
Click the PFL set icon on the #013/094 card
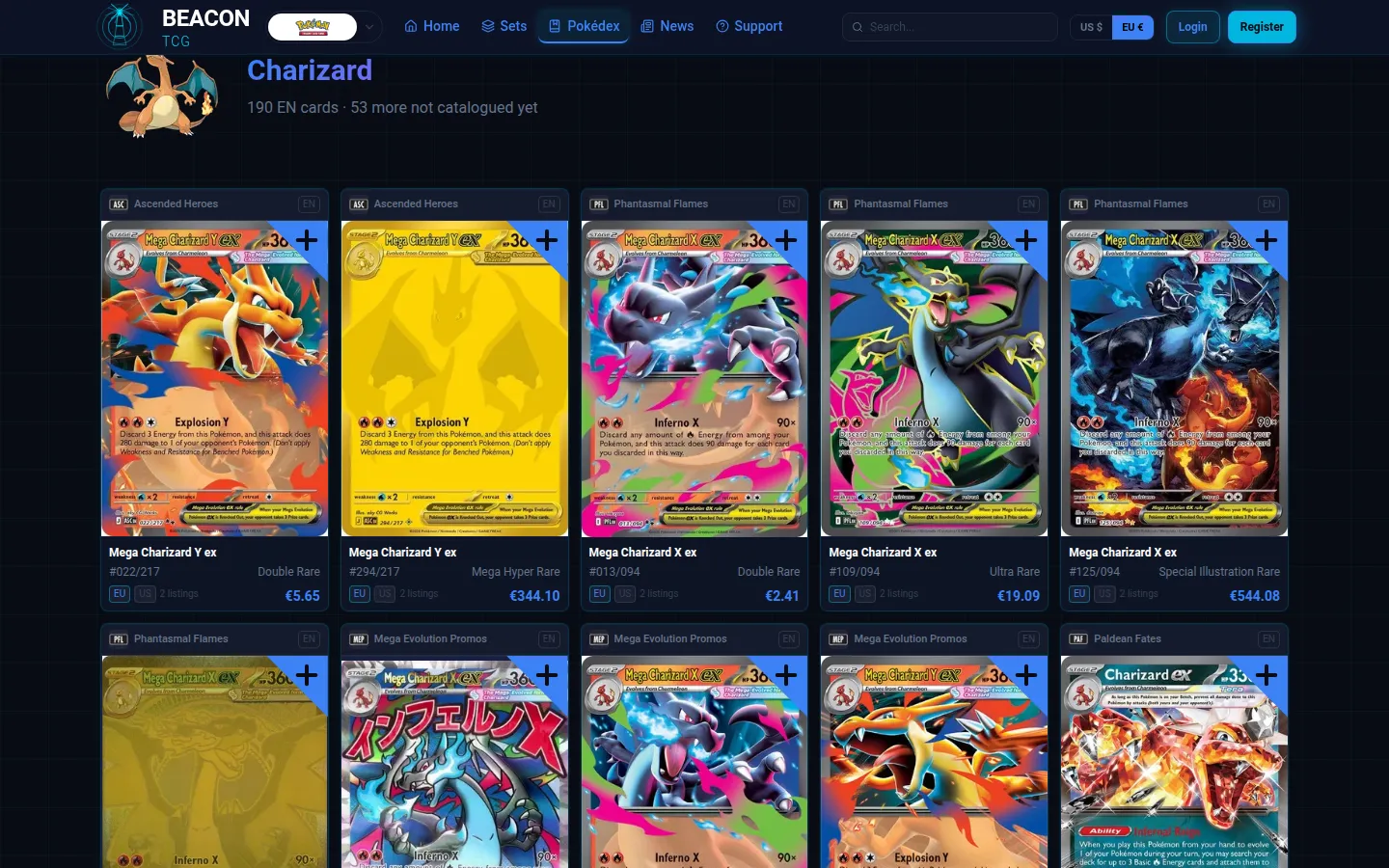tap(599, 204)
